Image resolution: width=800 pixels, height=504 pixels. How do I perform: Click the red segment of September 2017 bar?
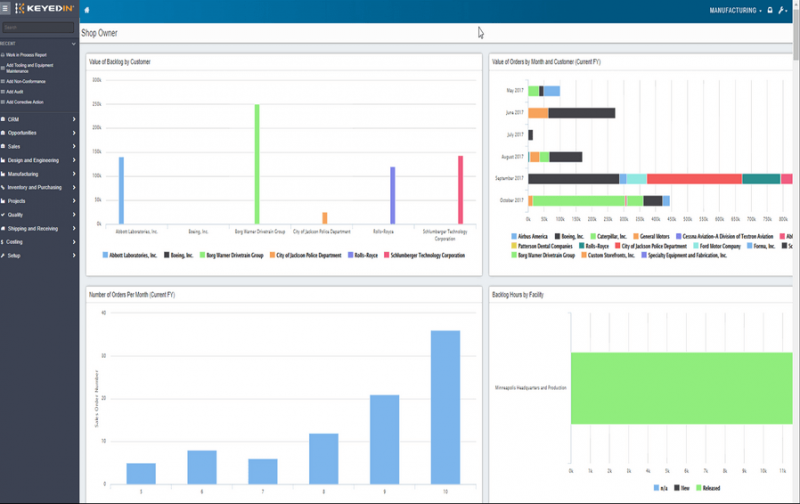(x=694, y=179)
